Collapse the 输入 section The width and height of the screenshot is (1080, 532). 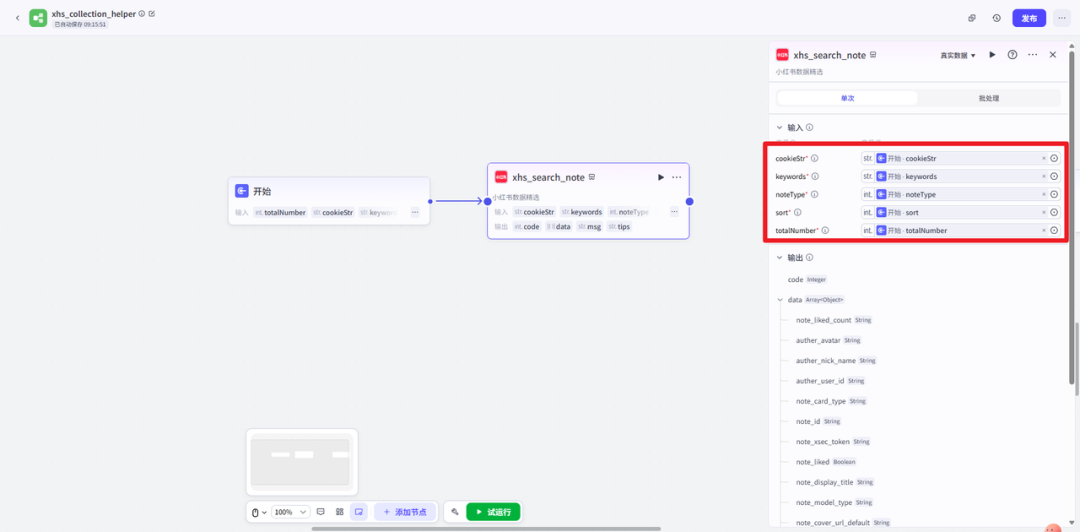click(x=780, y=128)
